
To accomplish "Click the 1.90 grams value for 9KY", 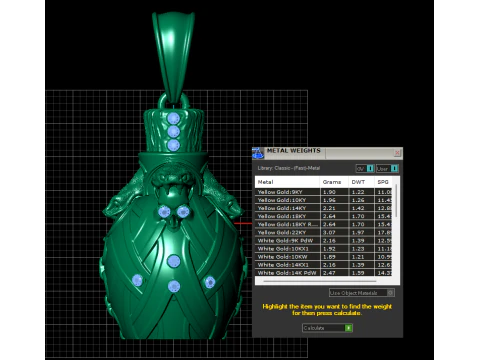I will pyautogui.click(x=329, y=192).
